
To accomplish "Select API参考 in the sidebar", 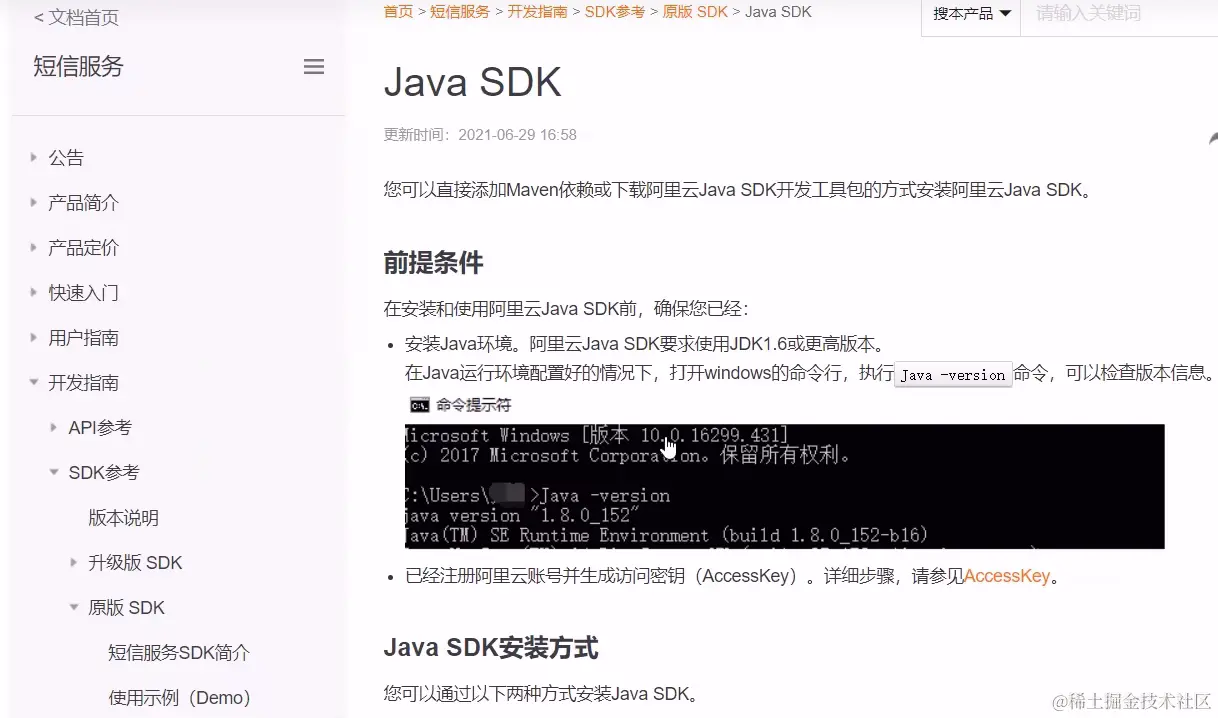I will (x=100, y=427).
